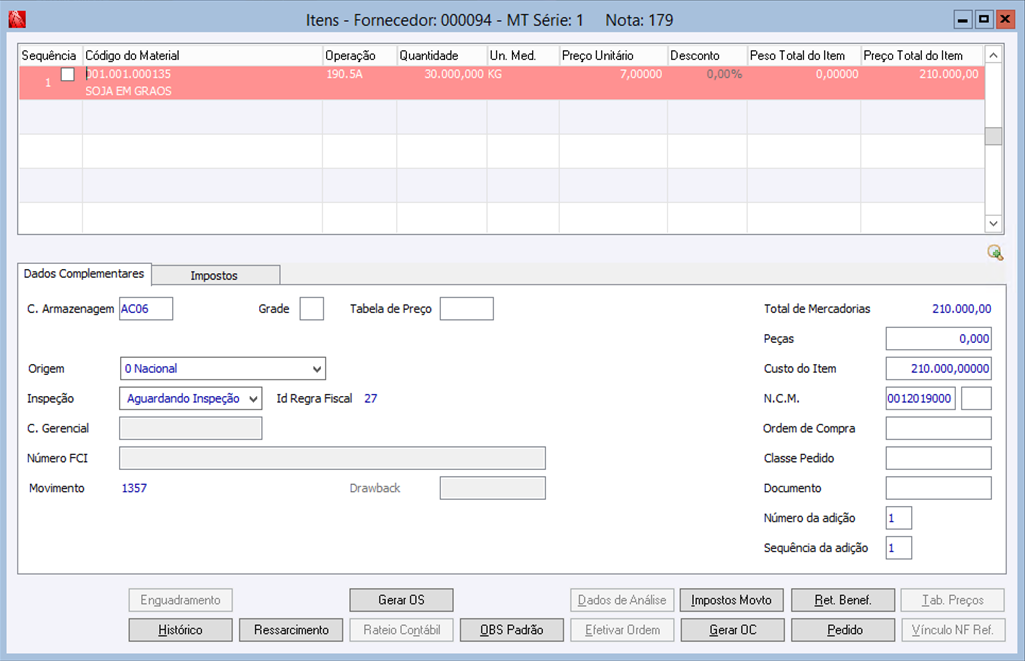Screen dimensions: 1025x661
Task: Click the Classe Pedido field
Action: tap(938, 458)
